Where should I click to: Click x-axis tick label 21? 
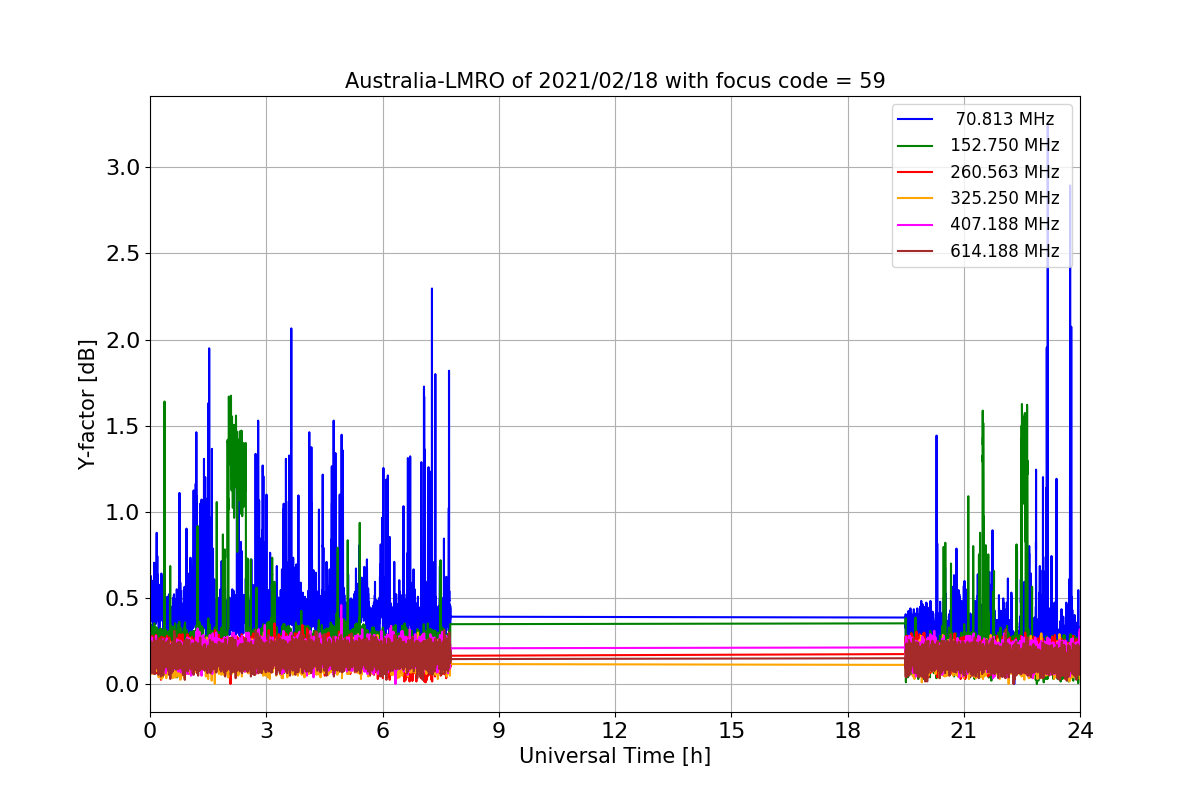tap(964, 730)
